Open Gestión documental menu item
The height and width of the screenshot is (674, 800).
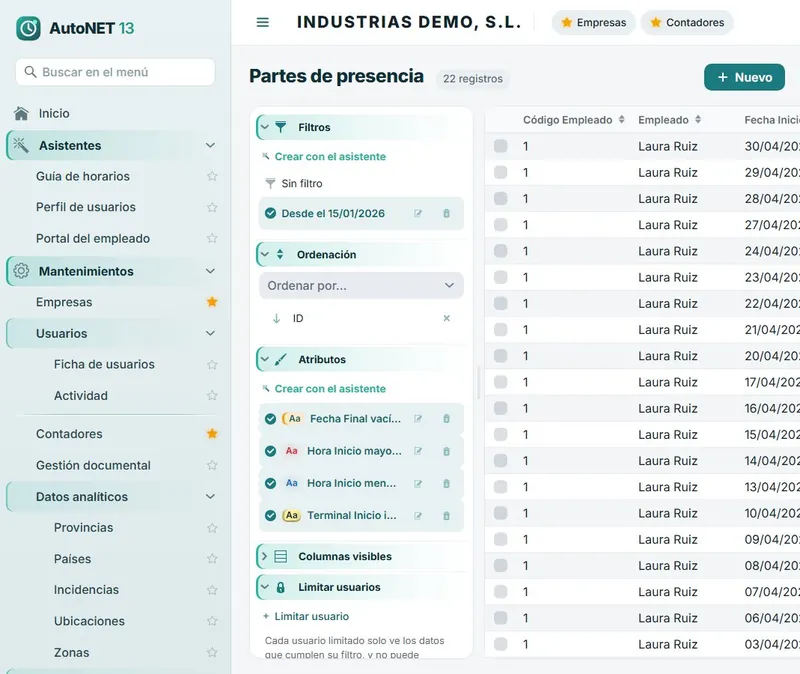pos(93,465)
